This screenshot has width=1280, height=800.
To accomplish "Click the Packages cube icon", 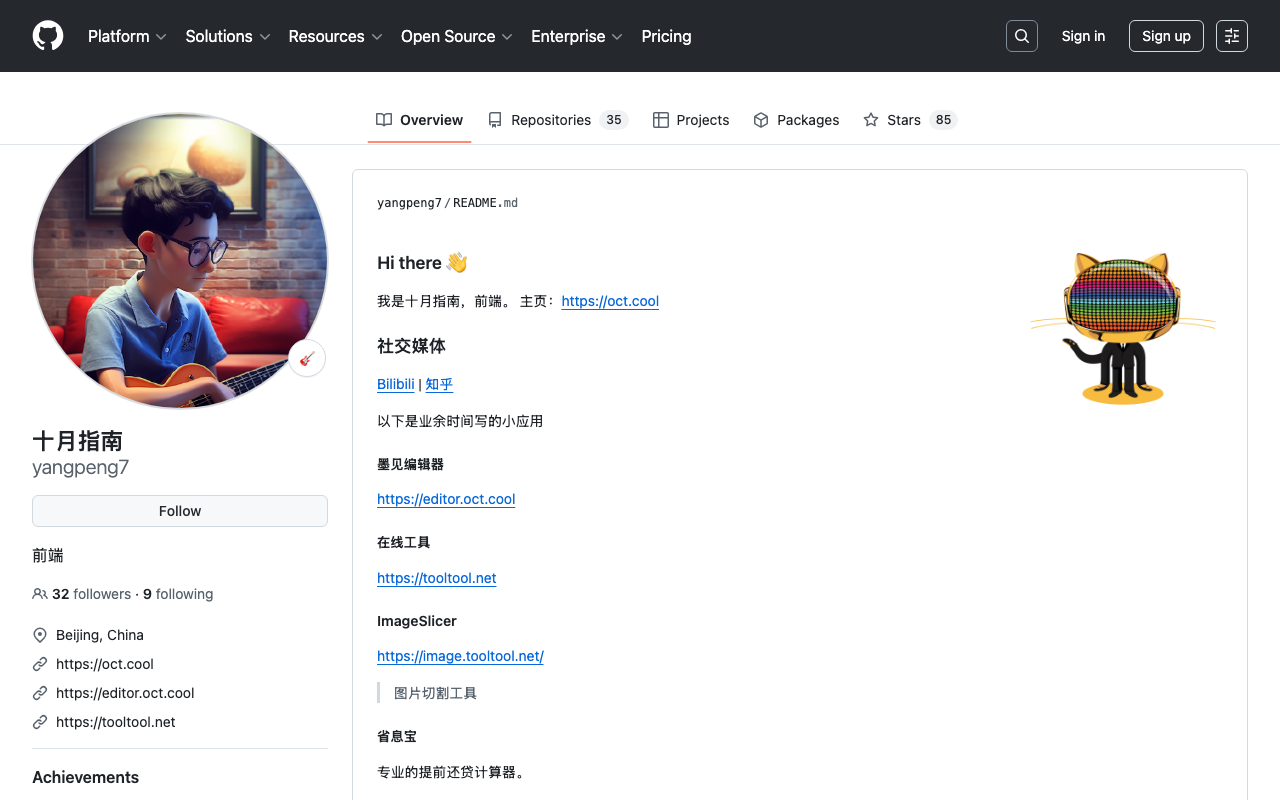I will pyautogui.click(x=761, y=120).
